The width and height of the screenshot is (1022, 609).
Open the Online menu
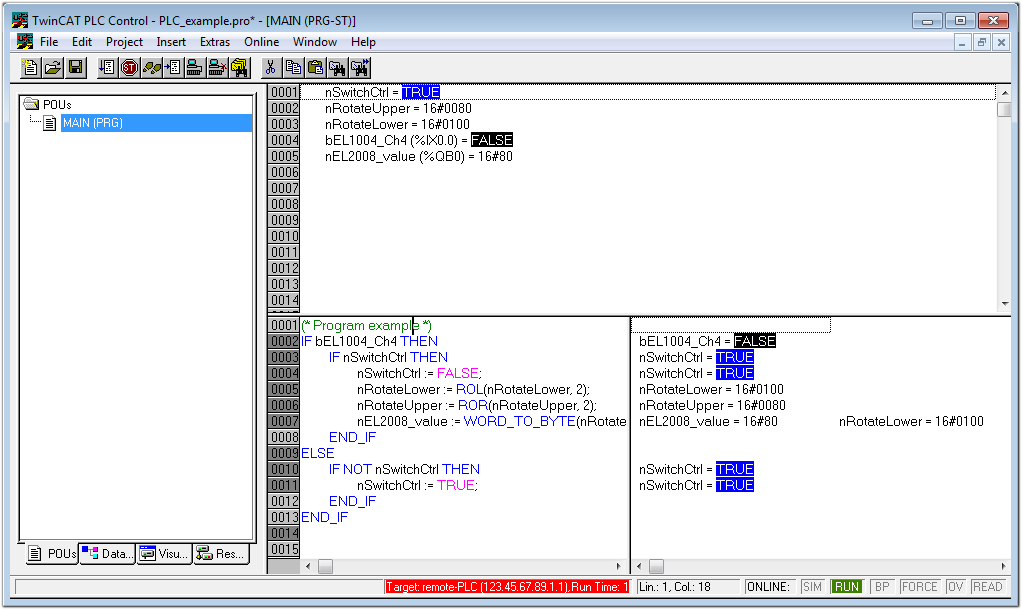261,42
